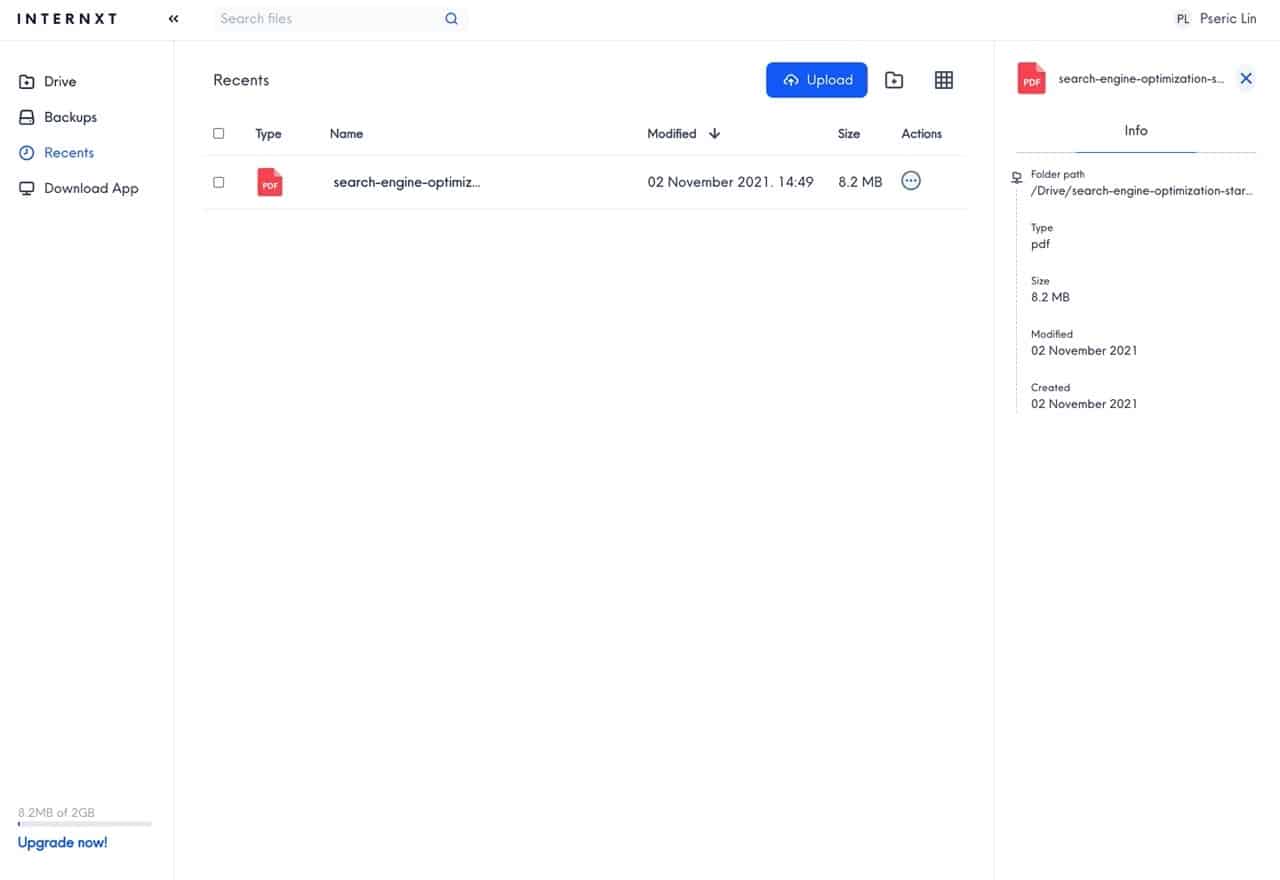Select the Drive section icon
This screenshot has width=1280, height=880.
[27, 81]
